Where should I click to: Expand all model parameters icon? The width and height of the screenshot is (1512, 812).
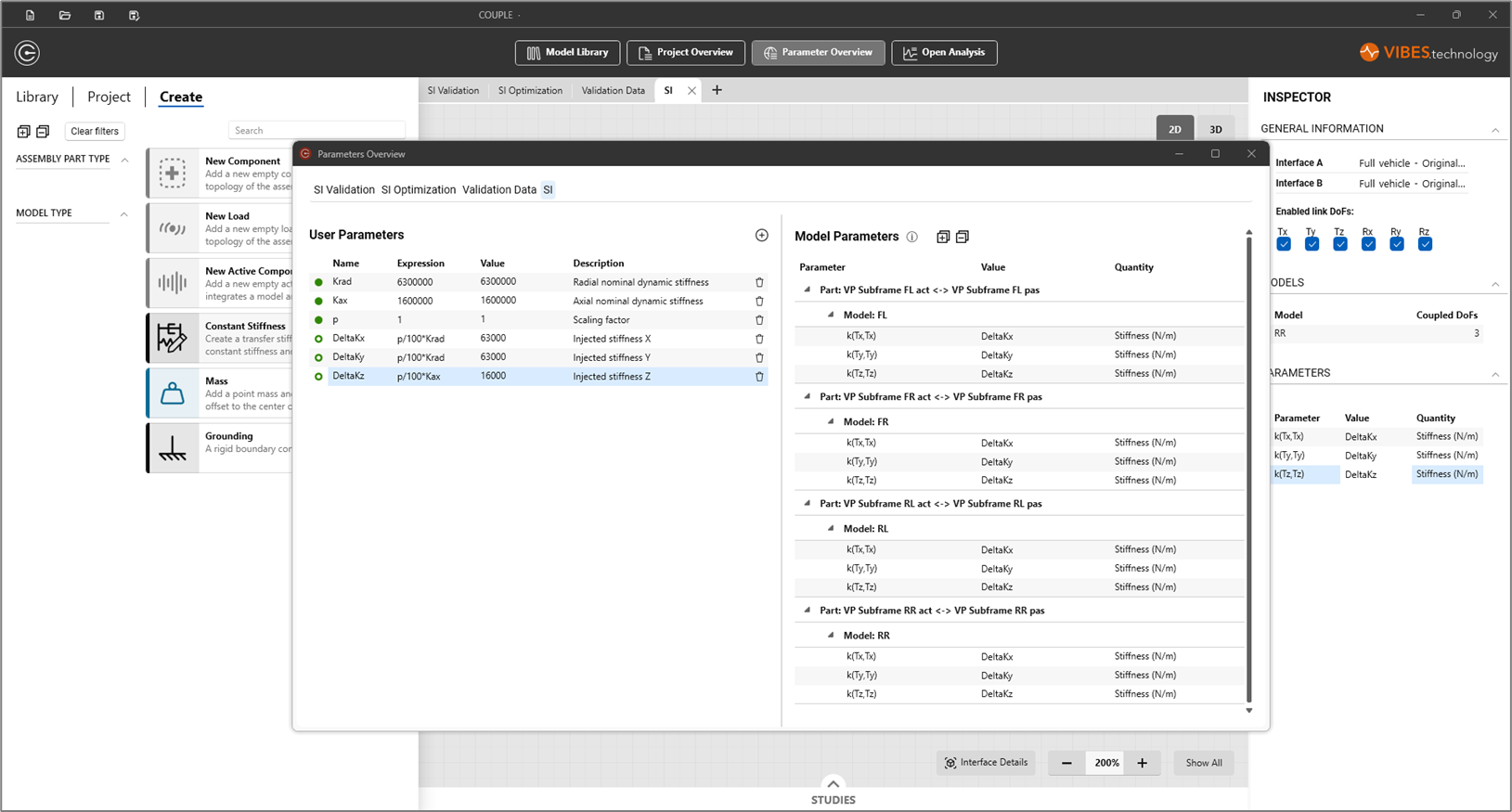click(943, 237)
